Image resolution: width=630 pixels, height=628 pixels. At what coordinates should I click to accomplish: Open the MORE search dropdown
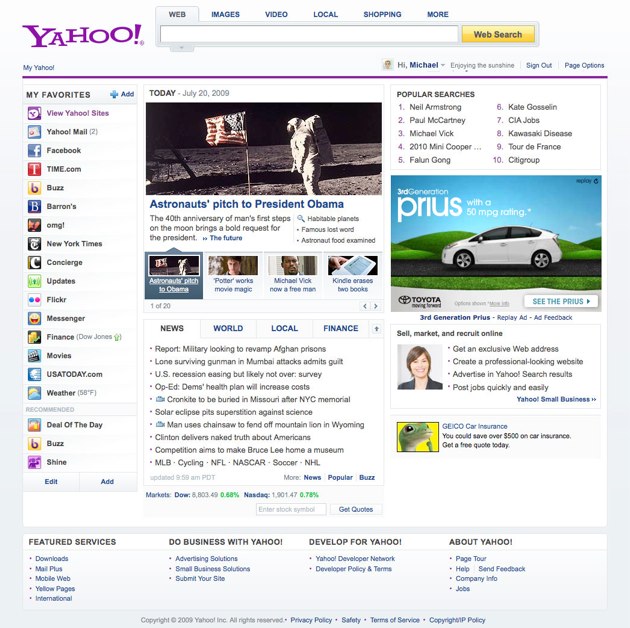[438, 14]
